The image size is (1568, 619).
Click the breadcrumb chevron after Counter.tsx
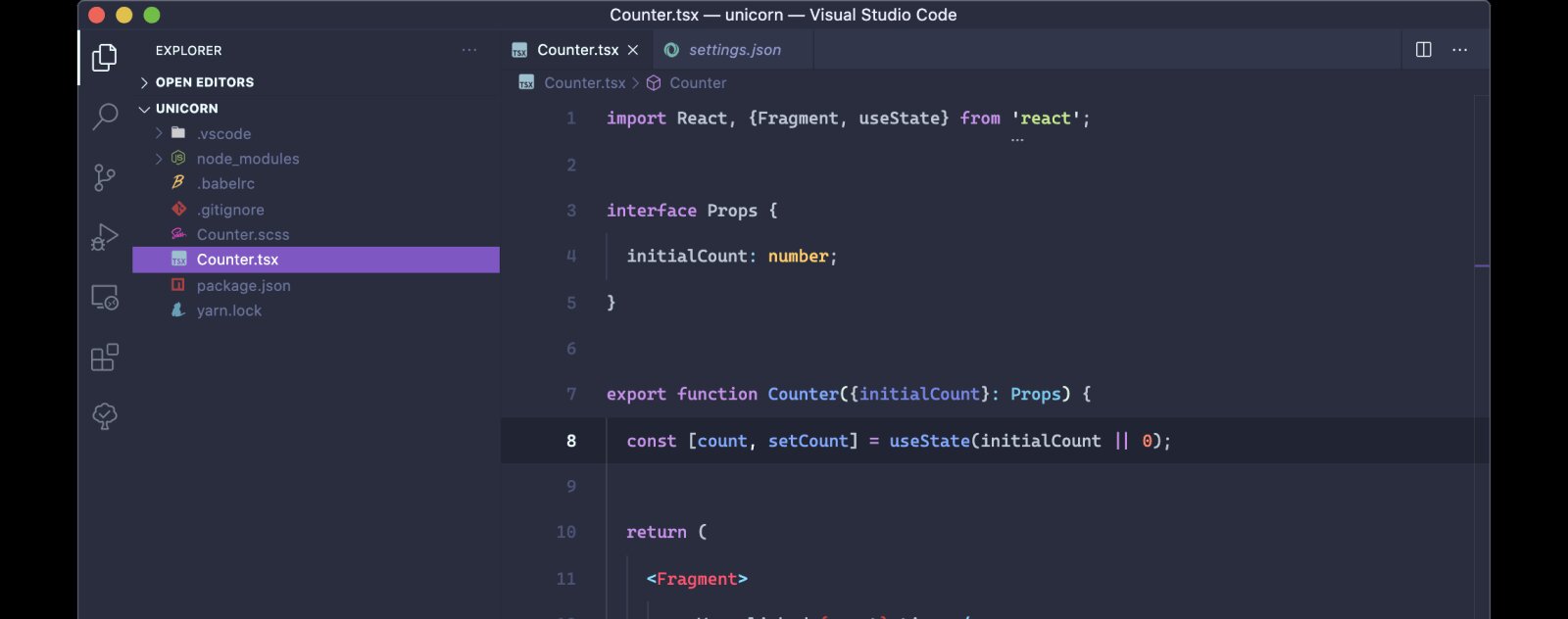pyautogui.click(x=635, y=83)
